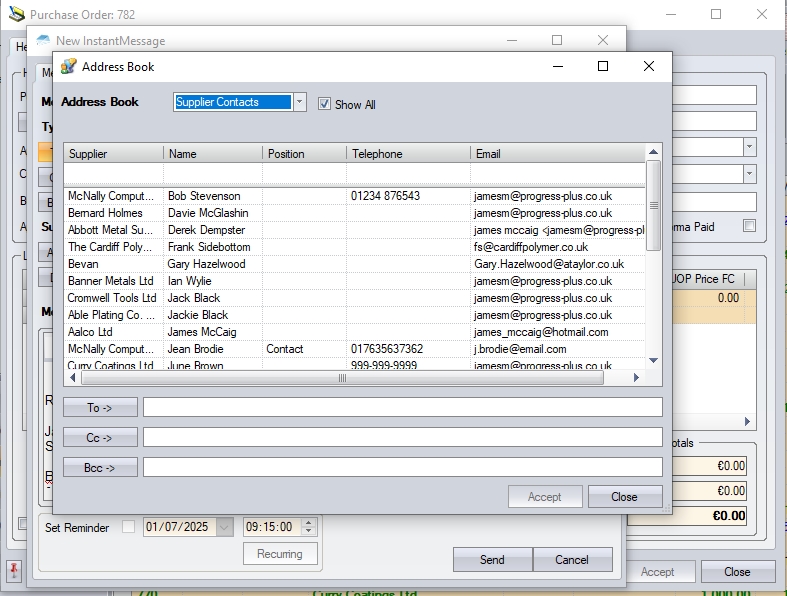Open the reminder date picker dropdown
Image resolution: width=787 pixels, height=596 pixels.
pos(224,527)
